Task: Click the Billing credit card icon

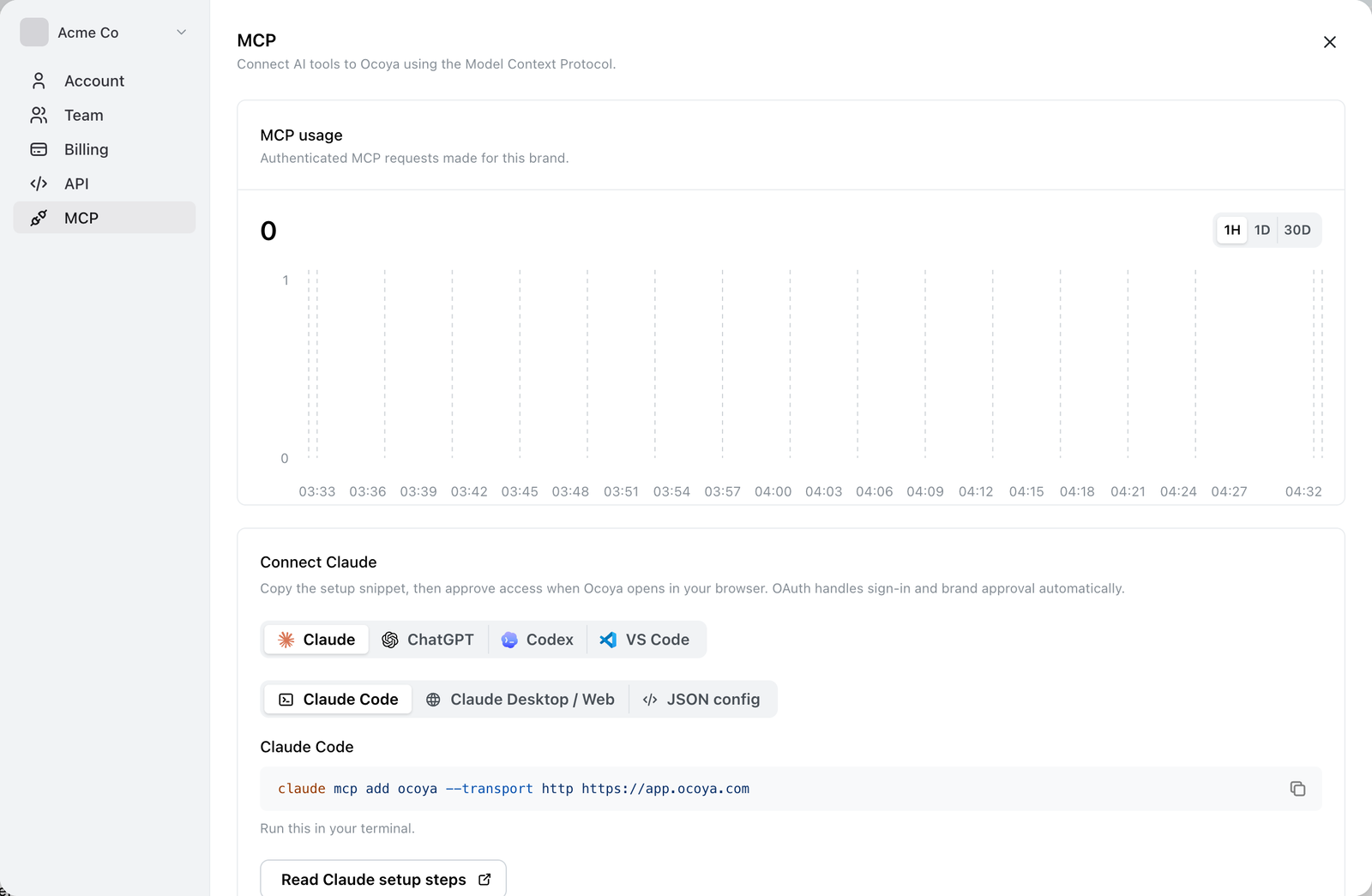Action: pyautogui.click(x=39, y=149)
